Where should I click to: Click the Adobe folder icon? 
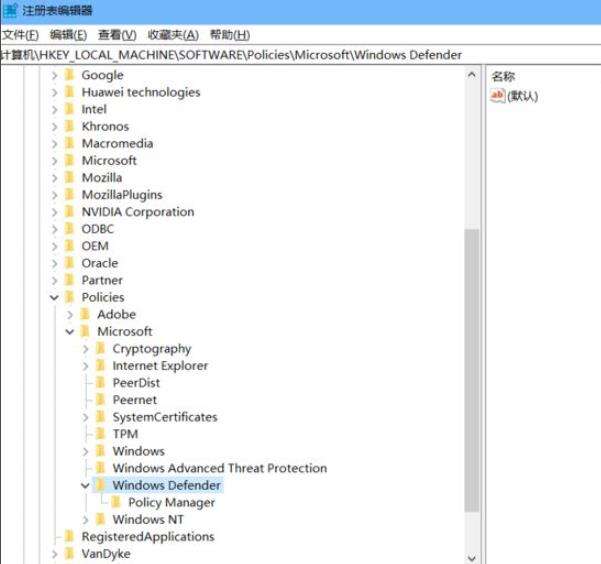pos(85,314)
